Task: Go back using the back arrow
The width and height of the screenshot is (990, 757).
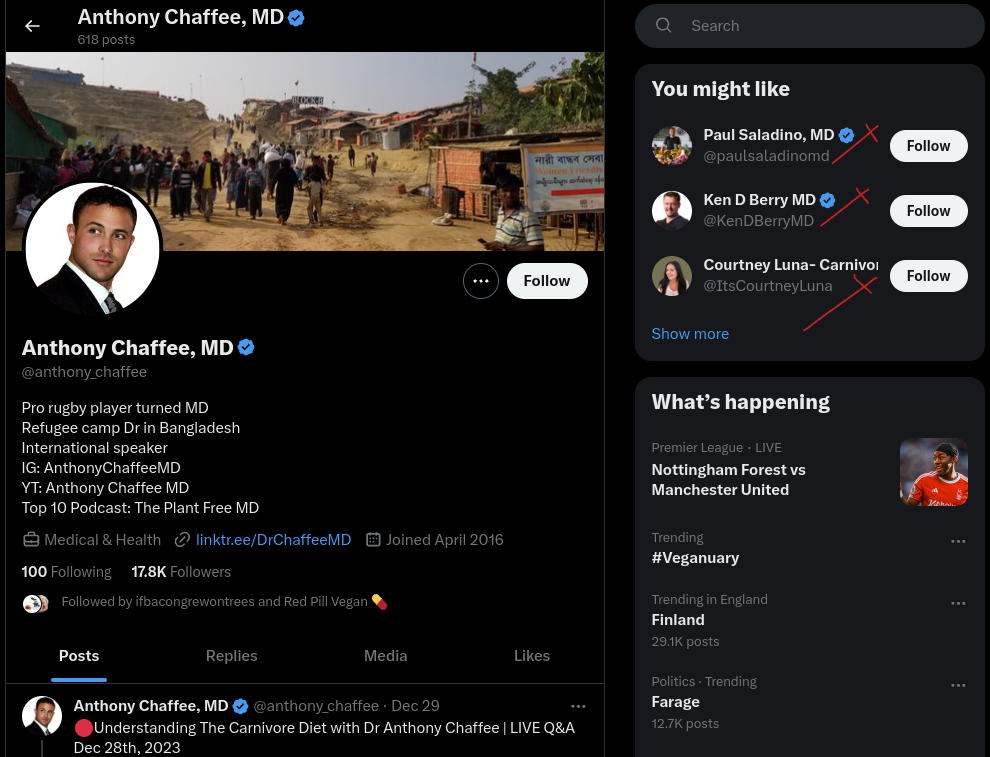Action: click(x=32, y=26)
